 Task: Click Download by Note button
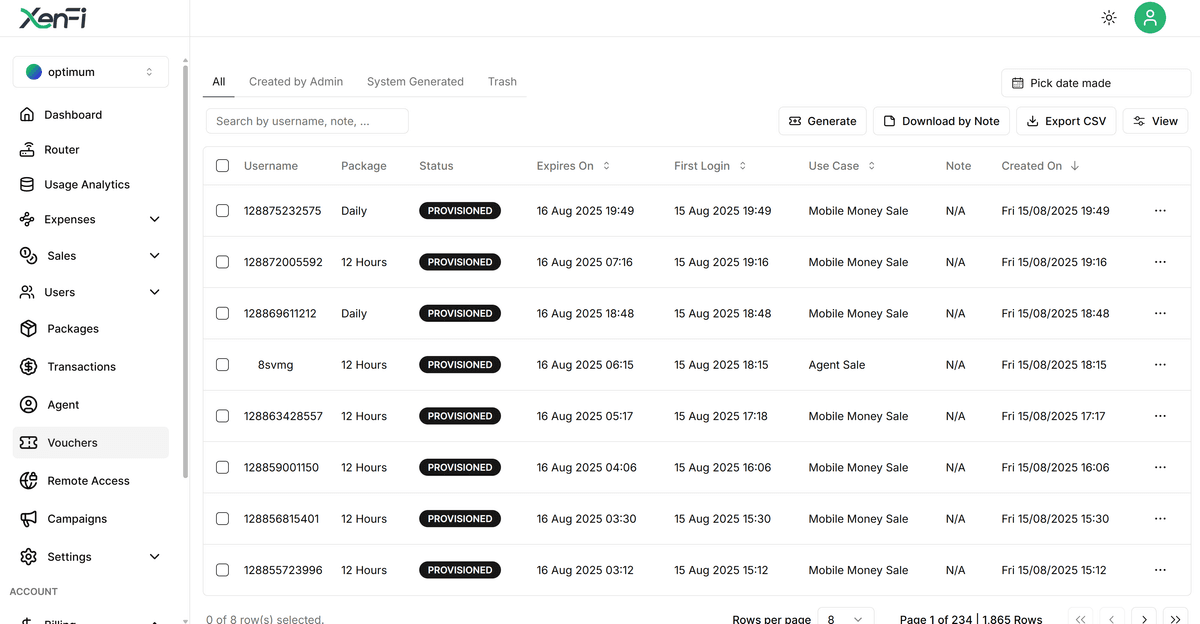click(x=940, y=121)
